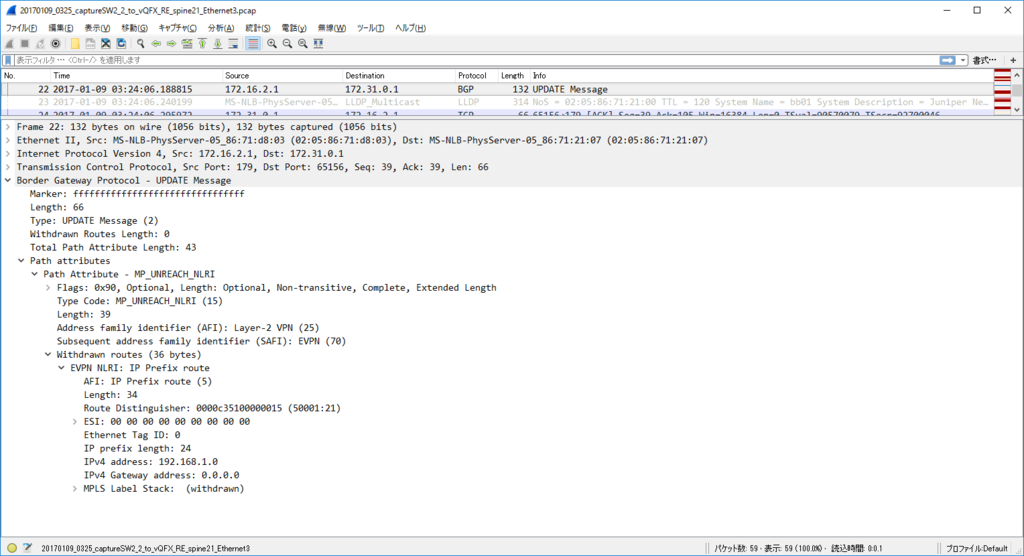The height and width of the screenshot is (556, 1024).
Task: Reload the capture file icon
Action: [121, 44]
